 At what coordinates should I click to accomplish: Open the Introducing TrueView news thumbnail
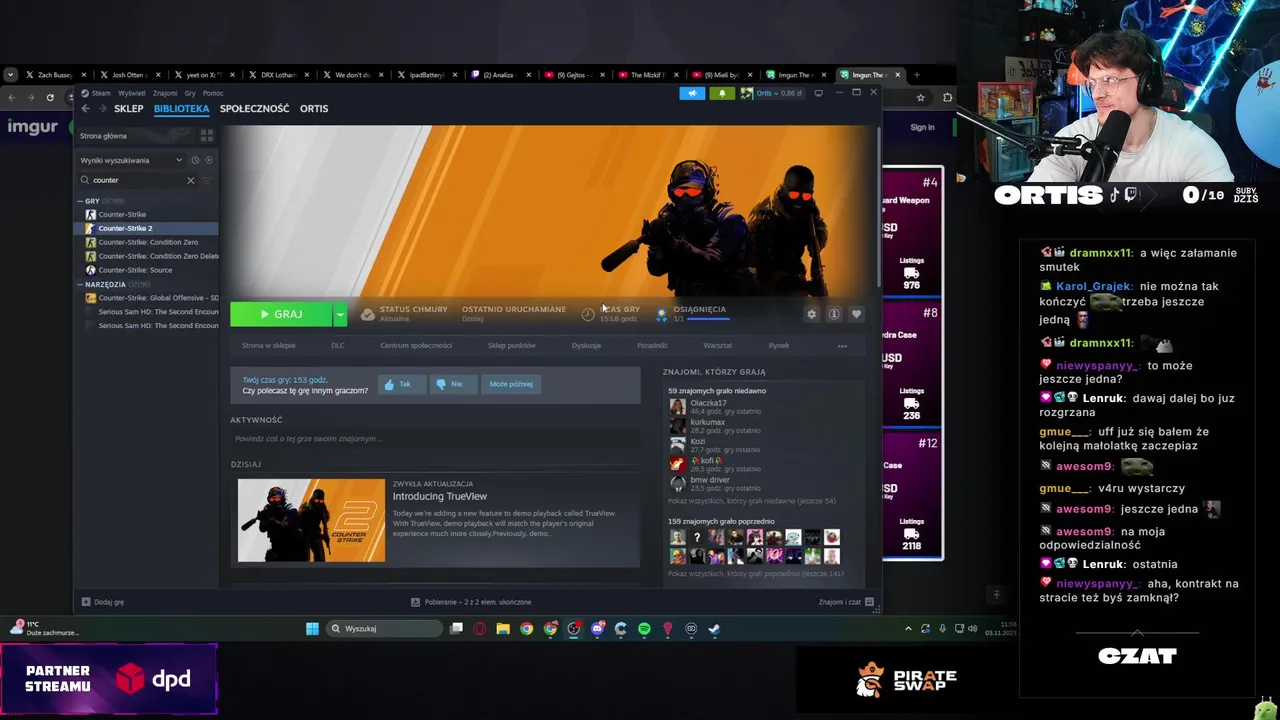point(311,520)
